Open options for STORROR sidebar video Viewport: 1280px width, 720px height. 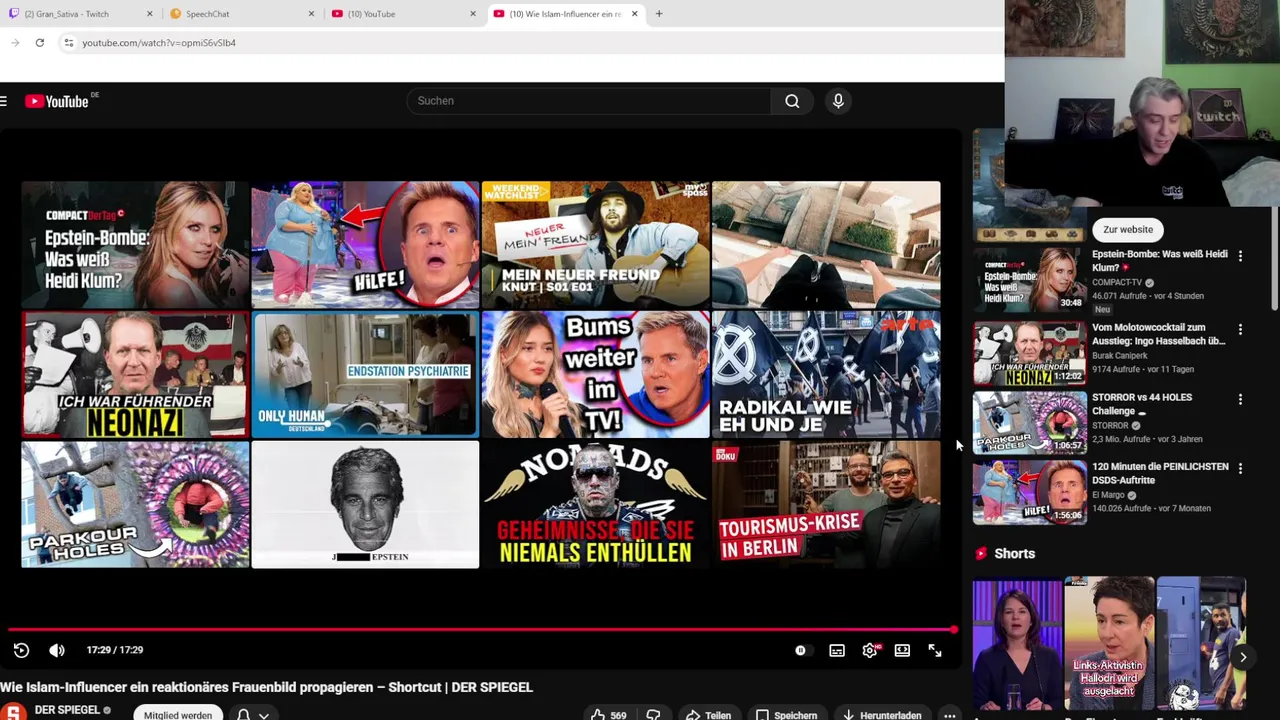pos(1240,399)
